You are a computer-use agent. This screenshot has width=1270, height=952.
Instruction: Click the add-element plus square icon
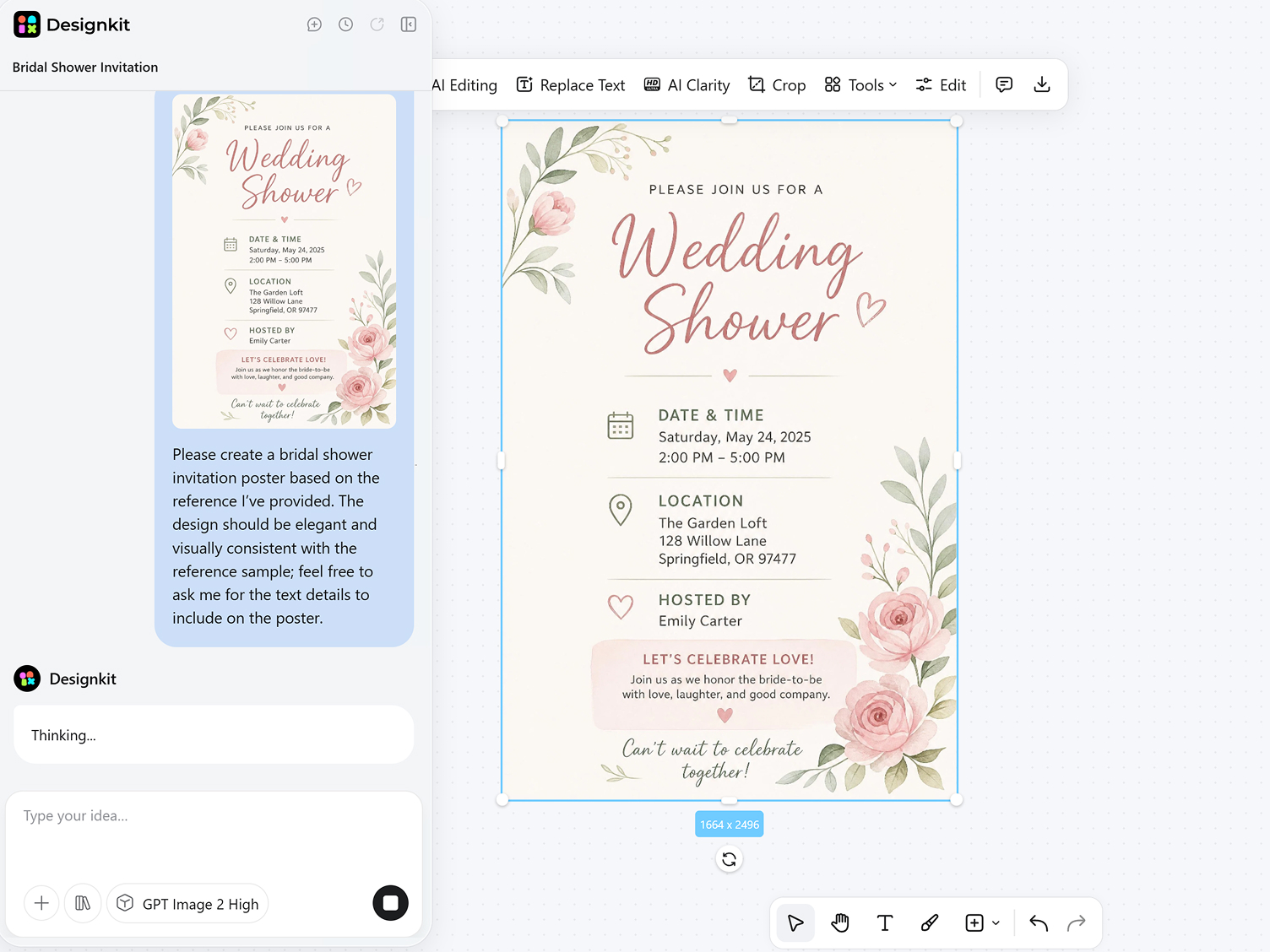click(974, 923)
